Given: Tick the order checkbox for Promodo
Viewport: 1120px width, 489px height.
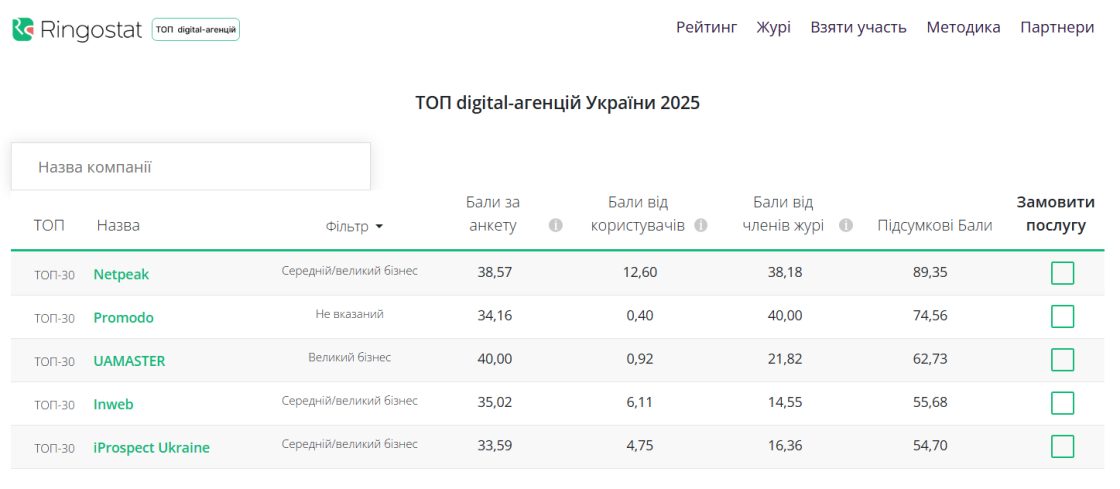Looking at the screenshot, I should 1062,316.
